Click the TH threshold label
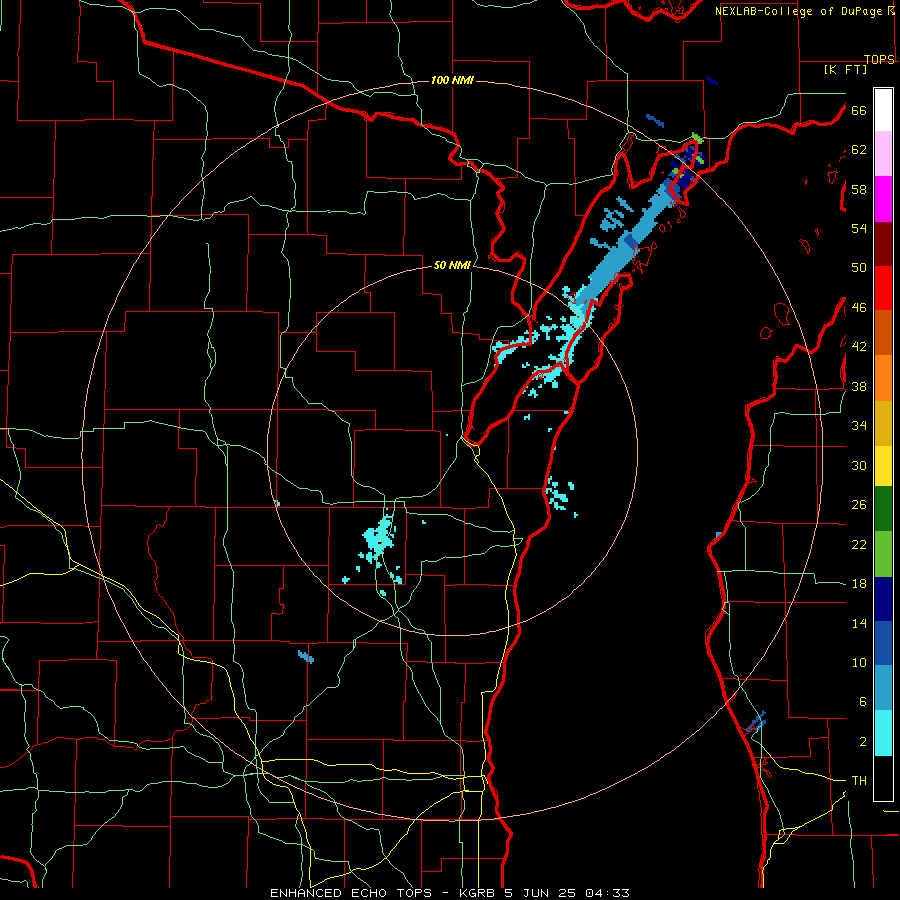This screenshot has height=900, width=900. (859, 781)
